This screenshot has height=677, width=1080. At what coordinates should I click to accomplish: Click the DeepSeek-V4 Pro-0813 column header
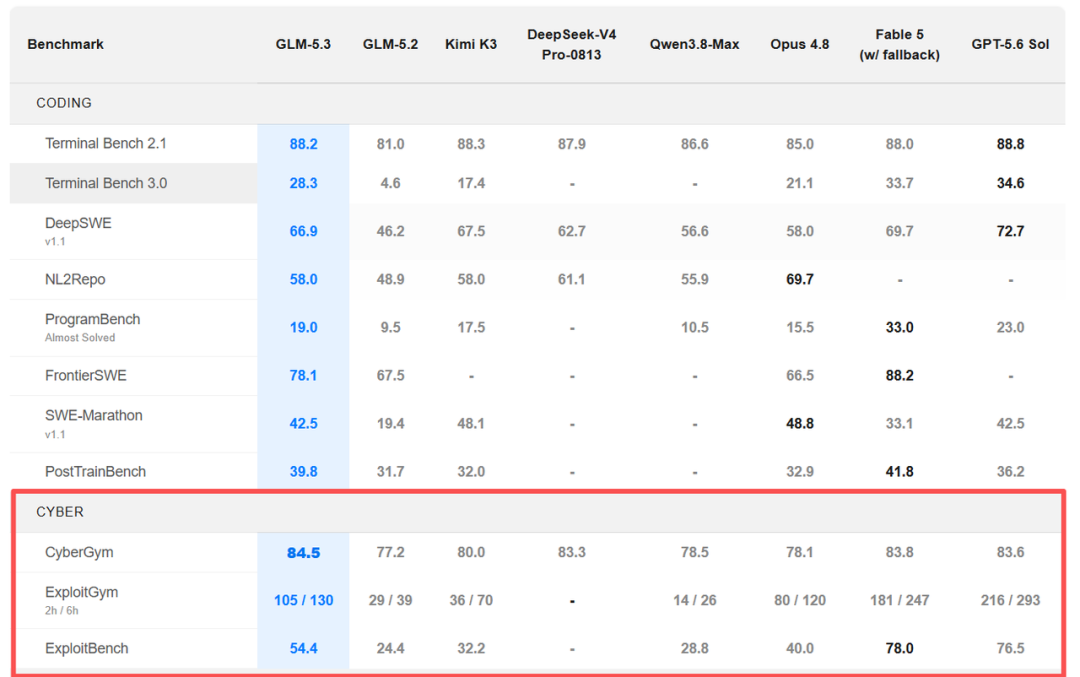[572, 44]
